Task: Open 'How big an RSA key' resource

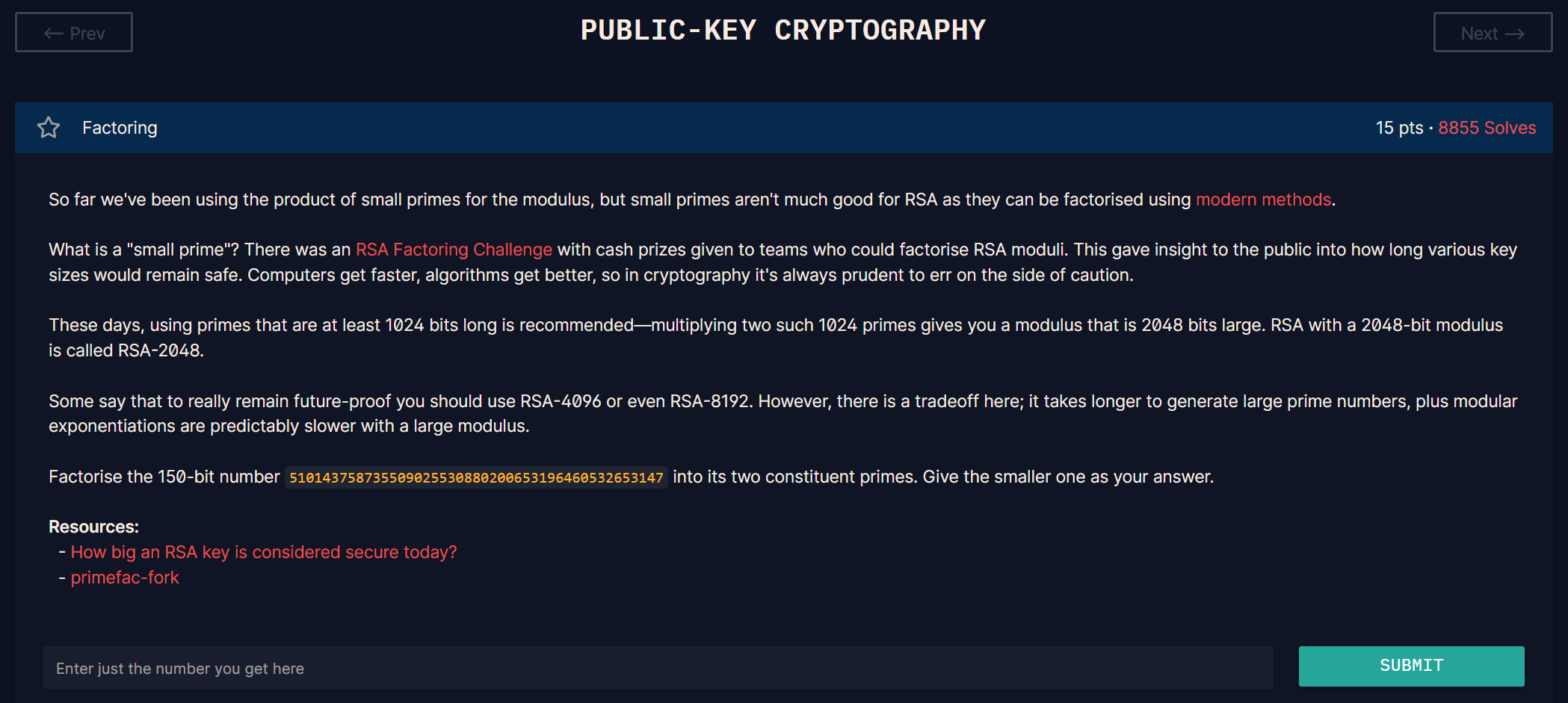Action: click(x=264, y=552)
